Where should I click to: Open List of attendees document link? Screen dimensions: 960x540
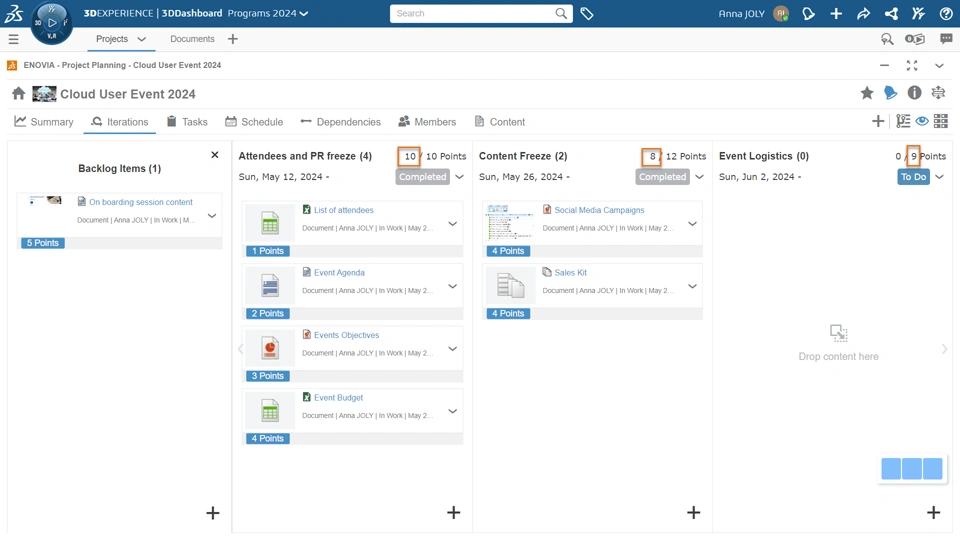coord(343,210)
